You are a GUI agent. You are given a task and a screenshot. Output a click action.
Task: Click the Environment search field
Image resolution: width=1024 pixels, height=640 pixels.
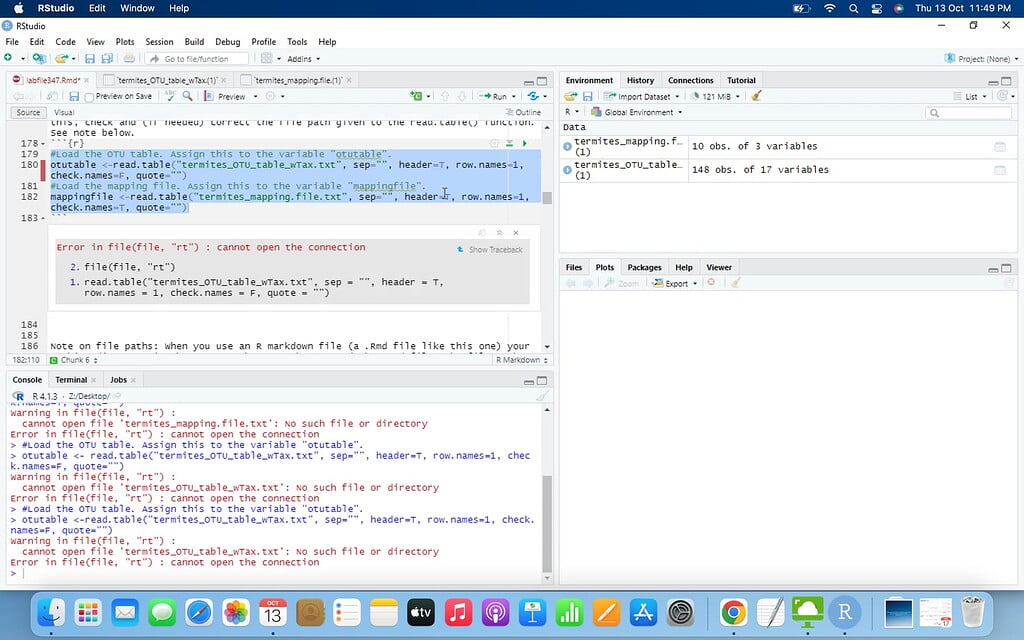click(x=970, y=113)
